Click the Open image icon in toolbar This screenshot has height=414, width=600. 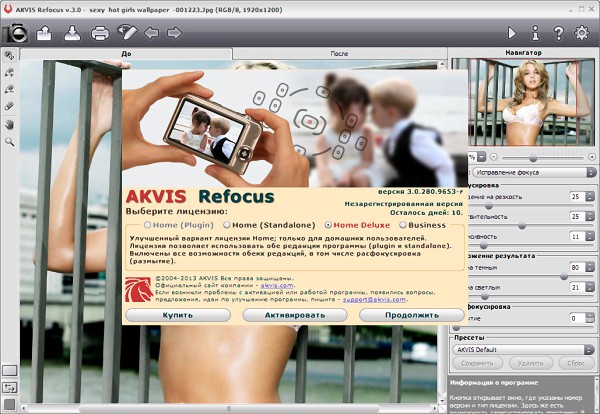pyautogui.click(x=44, y=33)
